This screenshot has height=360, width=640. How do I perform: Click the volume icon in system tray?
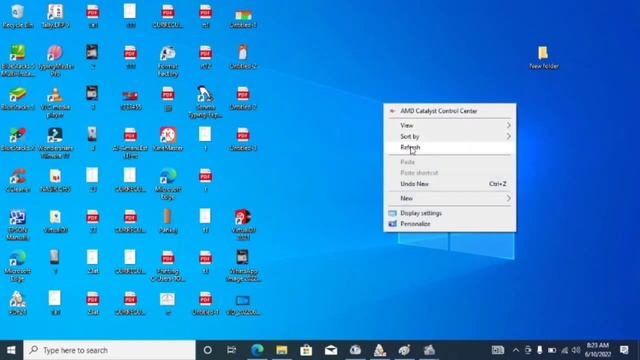click(576, 350)
